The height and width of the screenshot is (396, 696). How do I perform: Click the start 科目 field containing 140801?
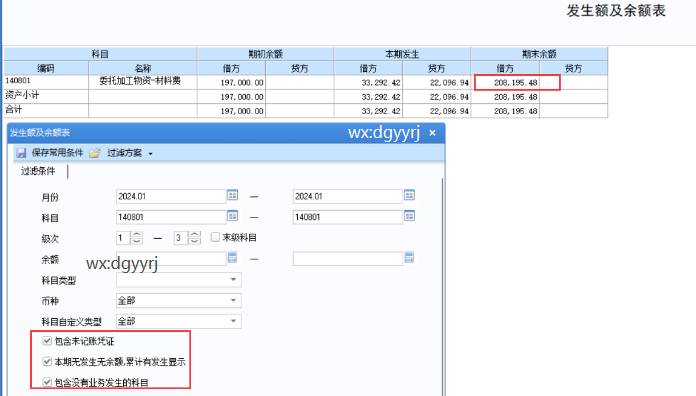[x=171, y=217]
